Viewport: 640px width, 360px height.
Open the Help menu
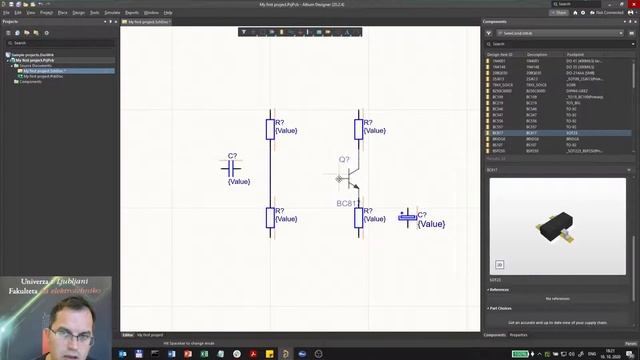coord(168,13)
